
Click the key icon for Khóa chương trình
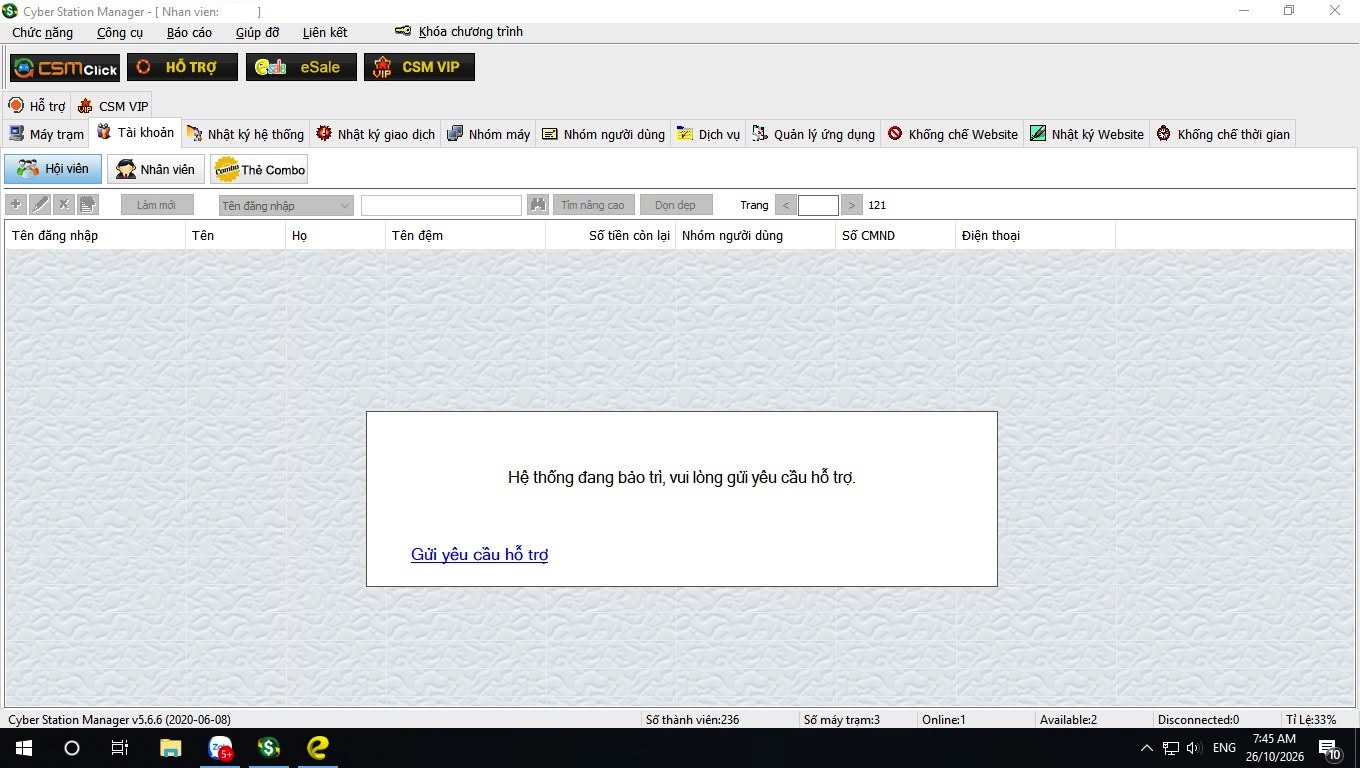pyautogui.click(x=403, y=31)
